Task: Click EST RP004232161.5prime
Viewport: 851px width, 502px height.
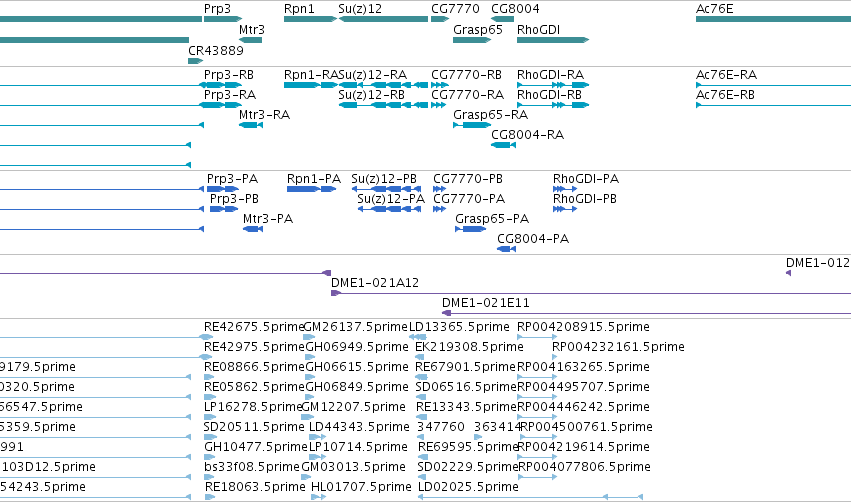Action: click(x=618, y=347)
